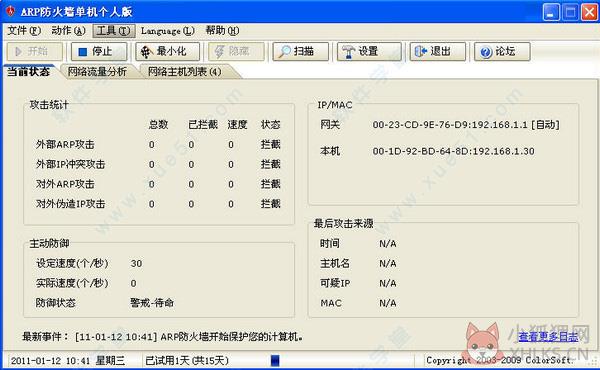This screenshot has width=600, height=370.
Task: Click the trial progress bar in status bar
Action: [275, 360]
